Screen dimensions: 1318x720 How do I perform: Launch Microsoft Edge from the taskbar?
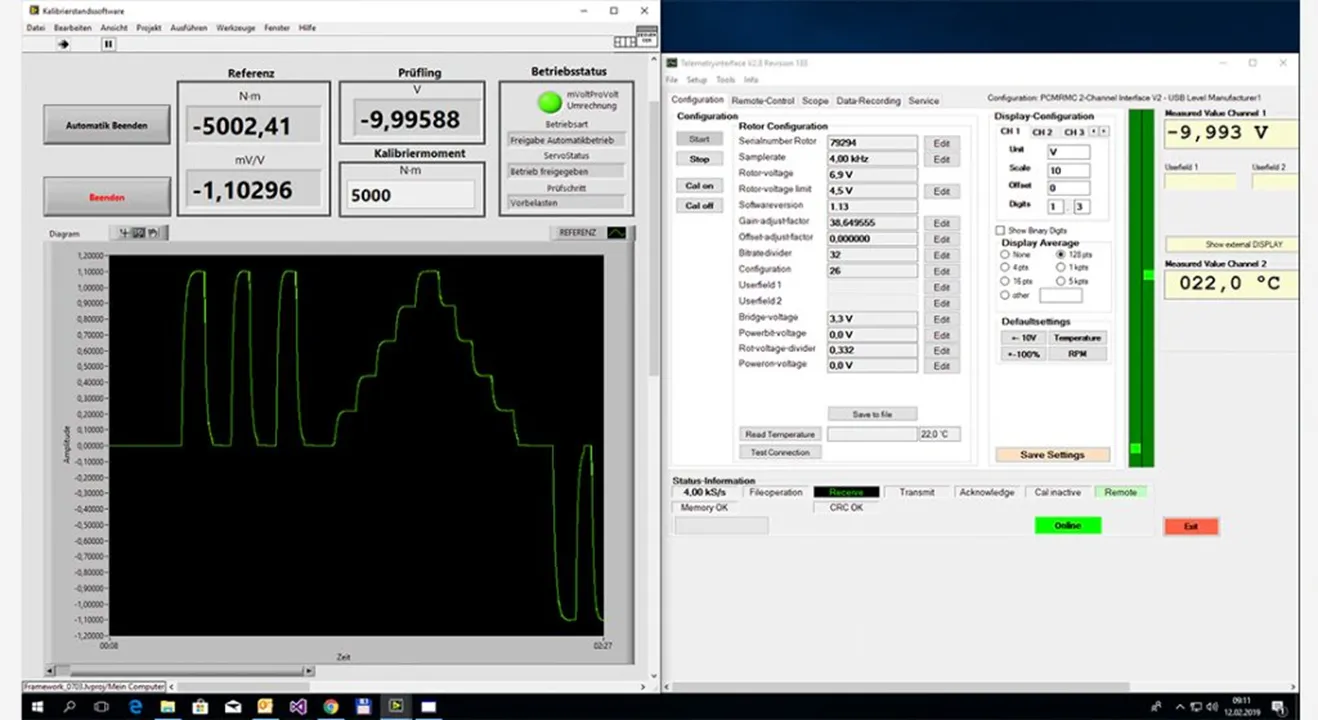[135, 706]
